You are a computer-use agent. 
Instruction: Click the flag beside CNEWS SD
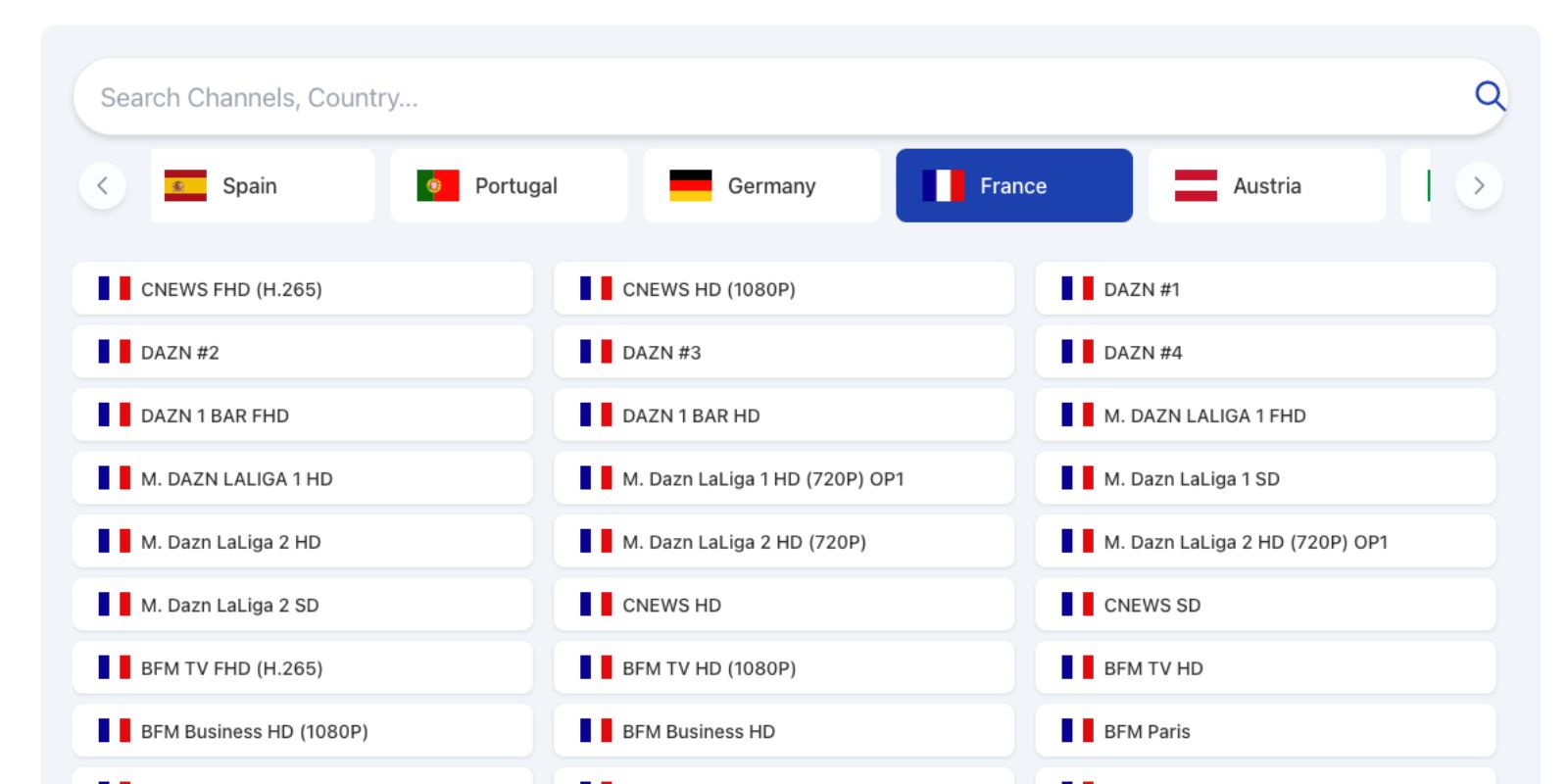coord(1077,604)
